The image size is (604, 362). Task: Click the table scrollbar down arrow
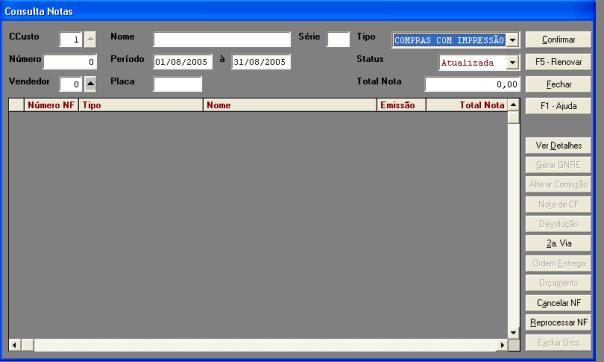click(x=513, y=332)
